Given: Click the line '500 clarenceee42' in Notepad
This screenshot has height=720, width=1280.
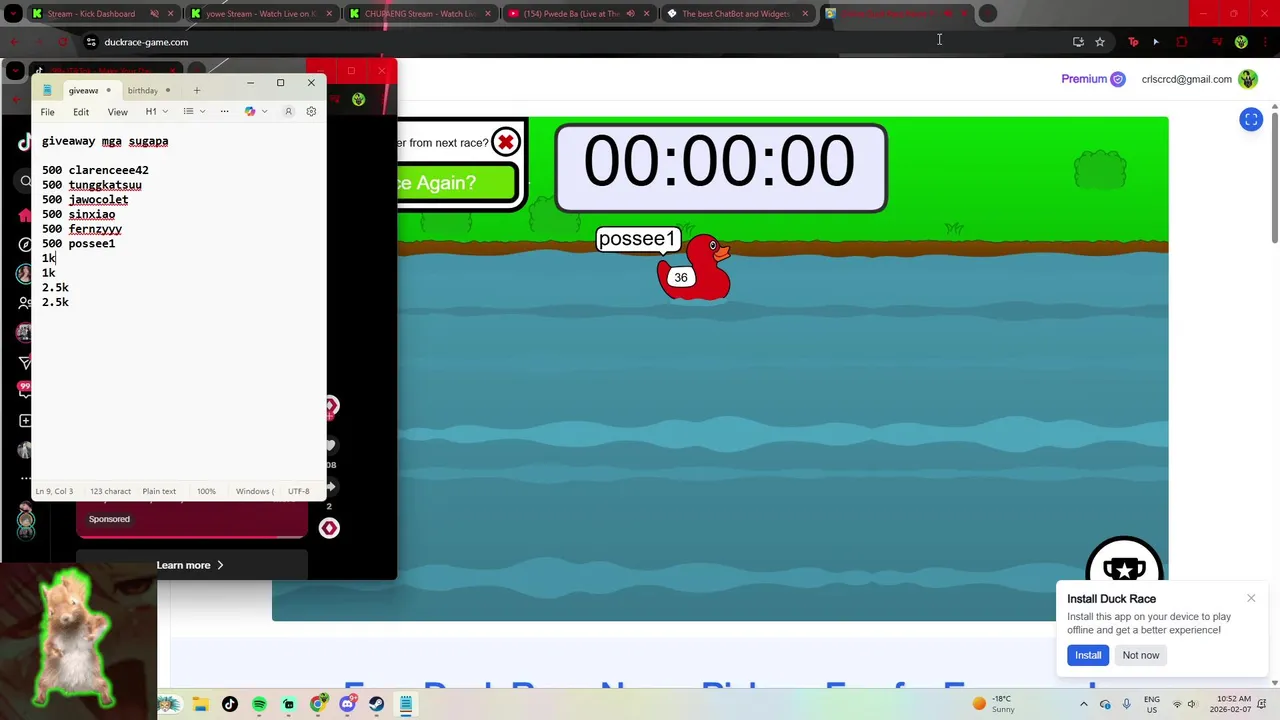Looking at the screenshot, I should click(95, 170).
